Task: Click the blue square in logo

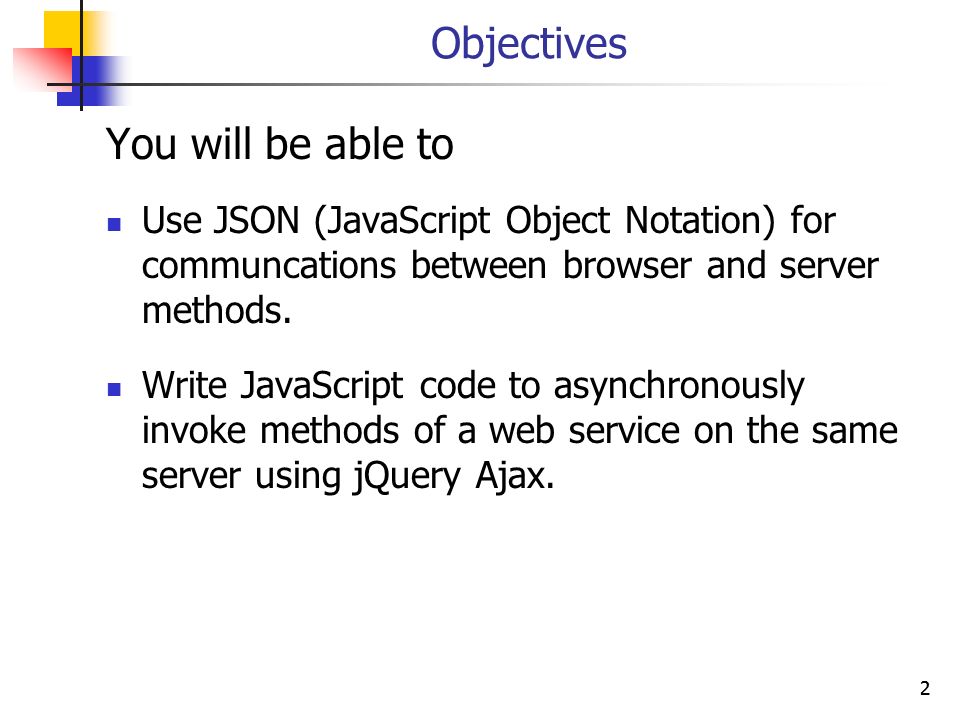Action: 92,81
